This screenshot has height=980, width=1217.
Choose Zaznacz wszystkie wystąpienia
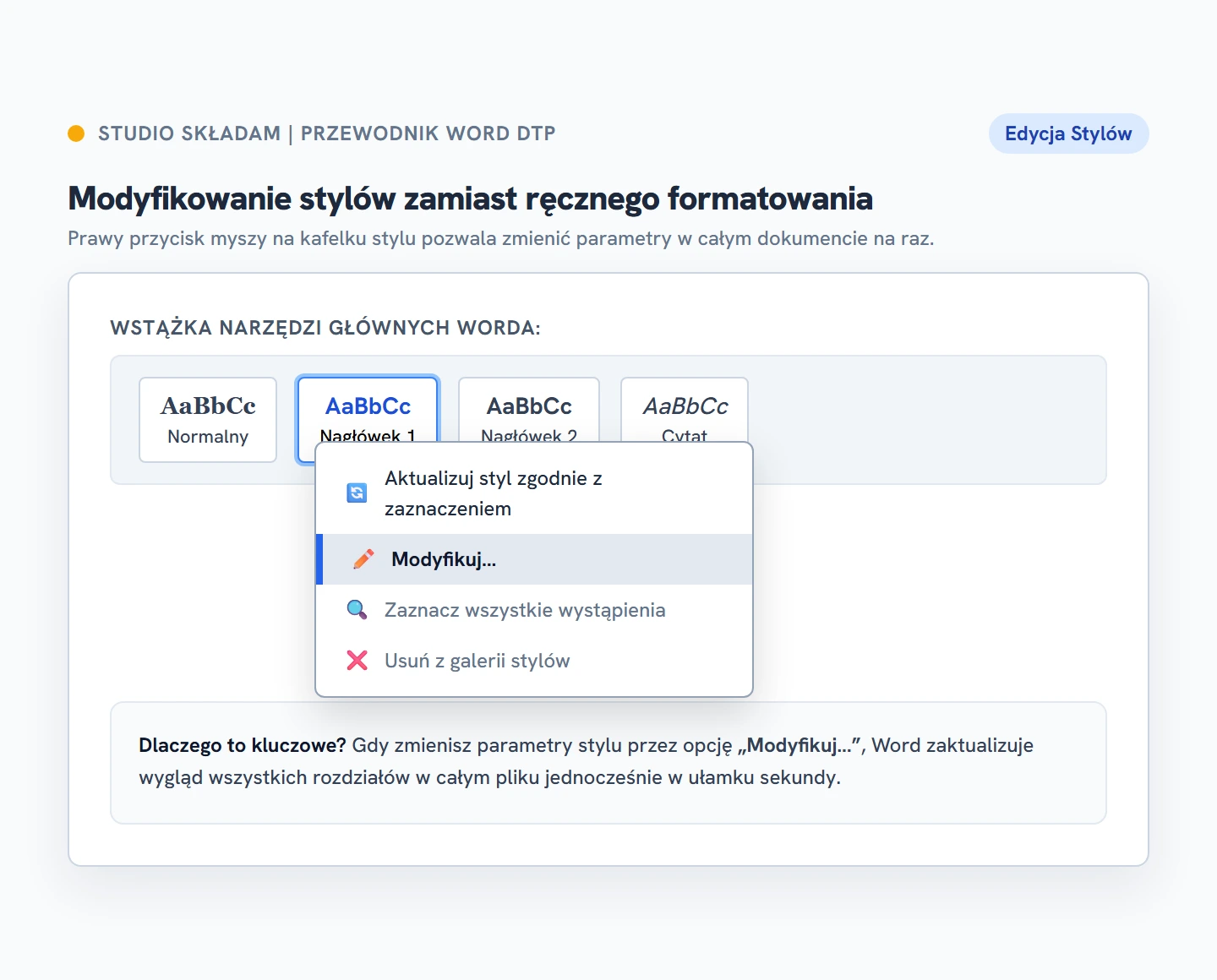534,610
